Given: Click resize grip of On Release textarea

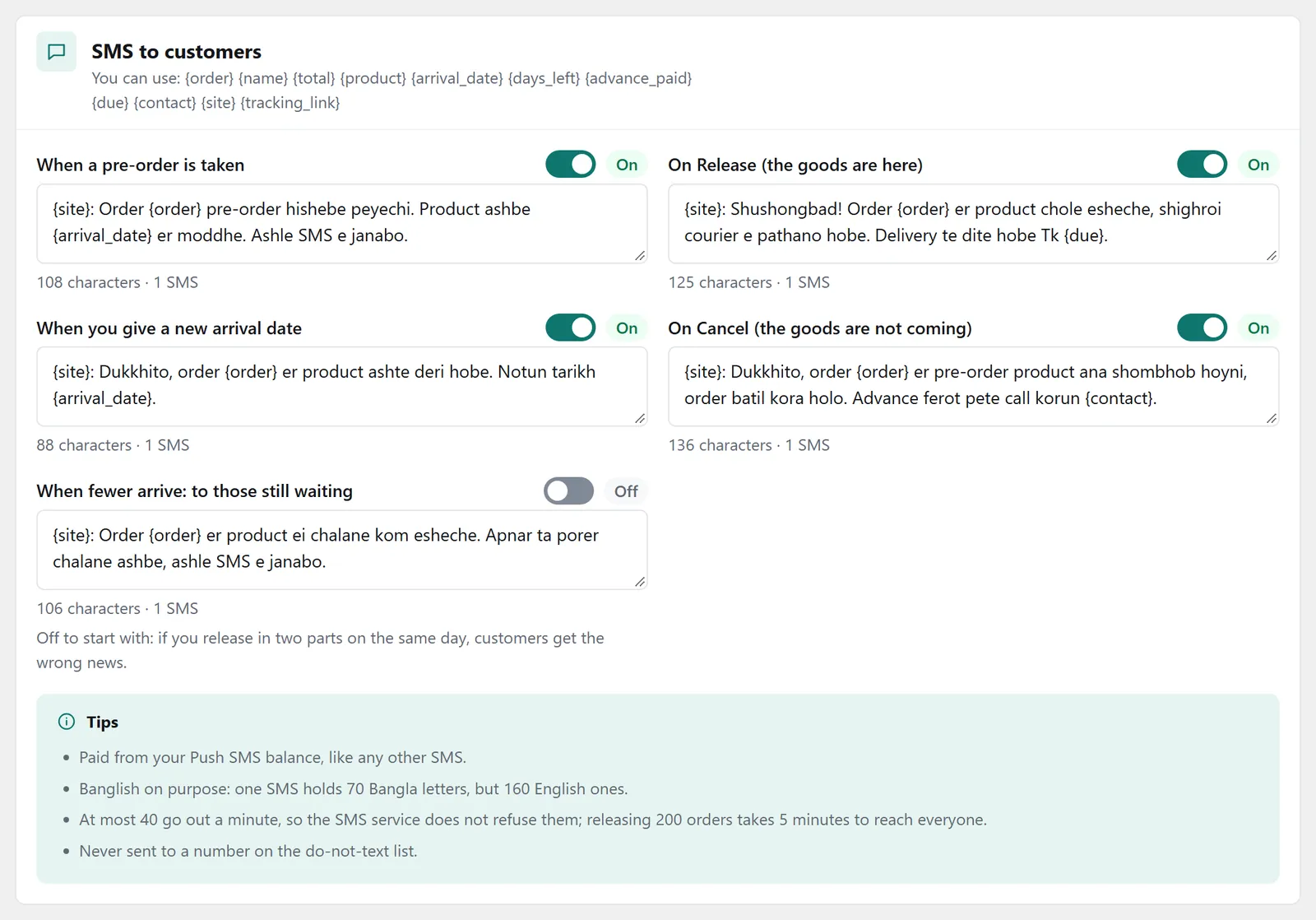Looking at the screenshot, I should (1272, 256).
